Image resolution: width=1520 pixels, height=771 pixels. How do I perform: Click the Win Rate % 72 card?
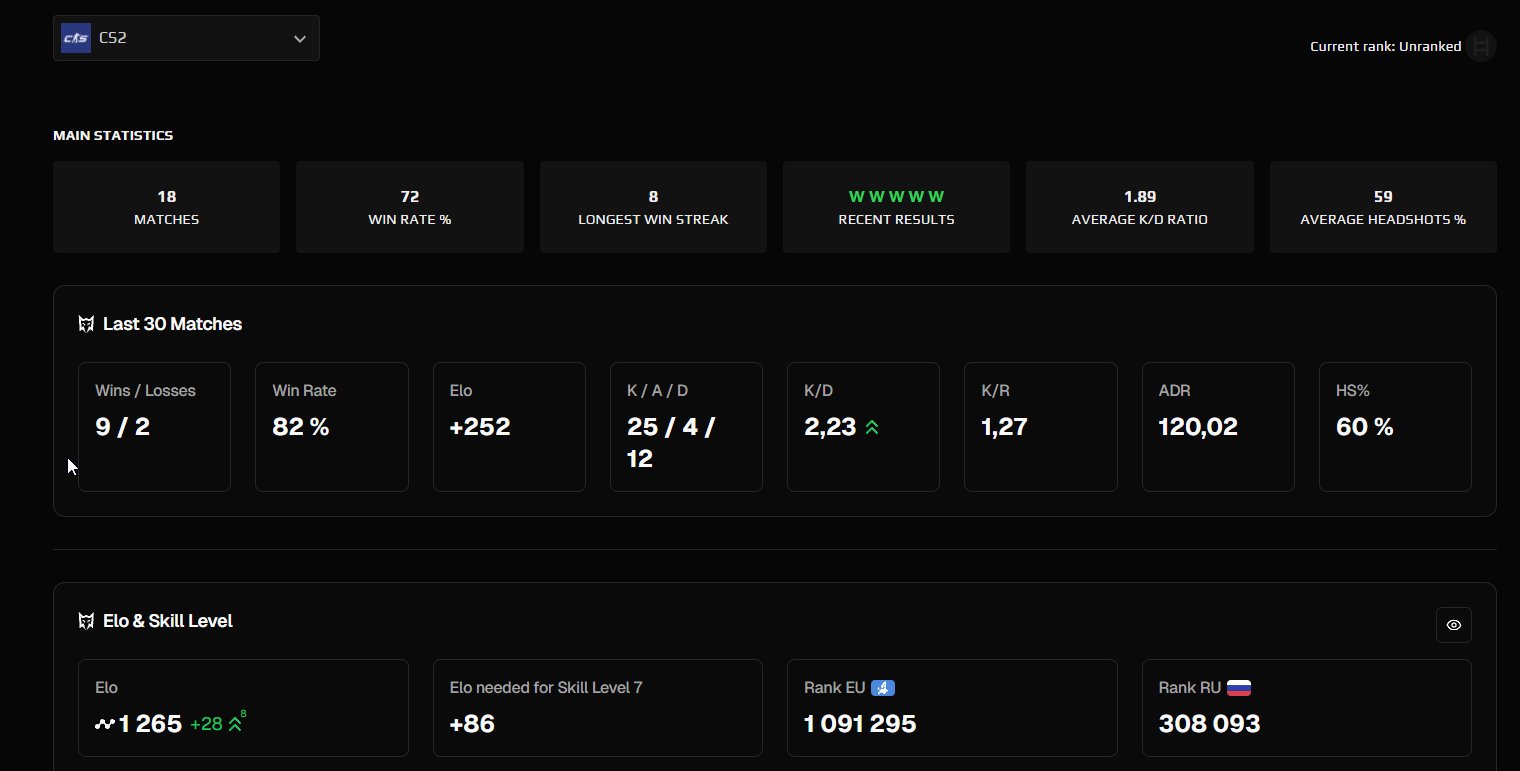[x=410, y=207]
